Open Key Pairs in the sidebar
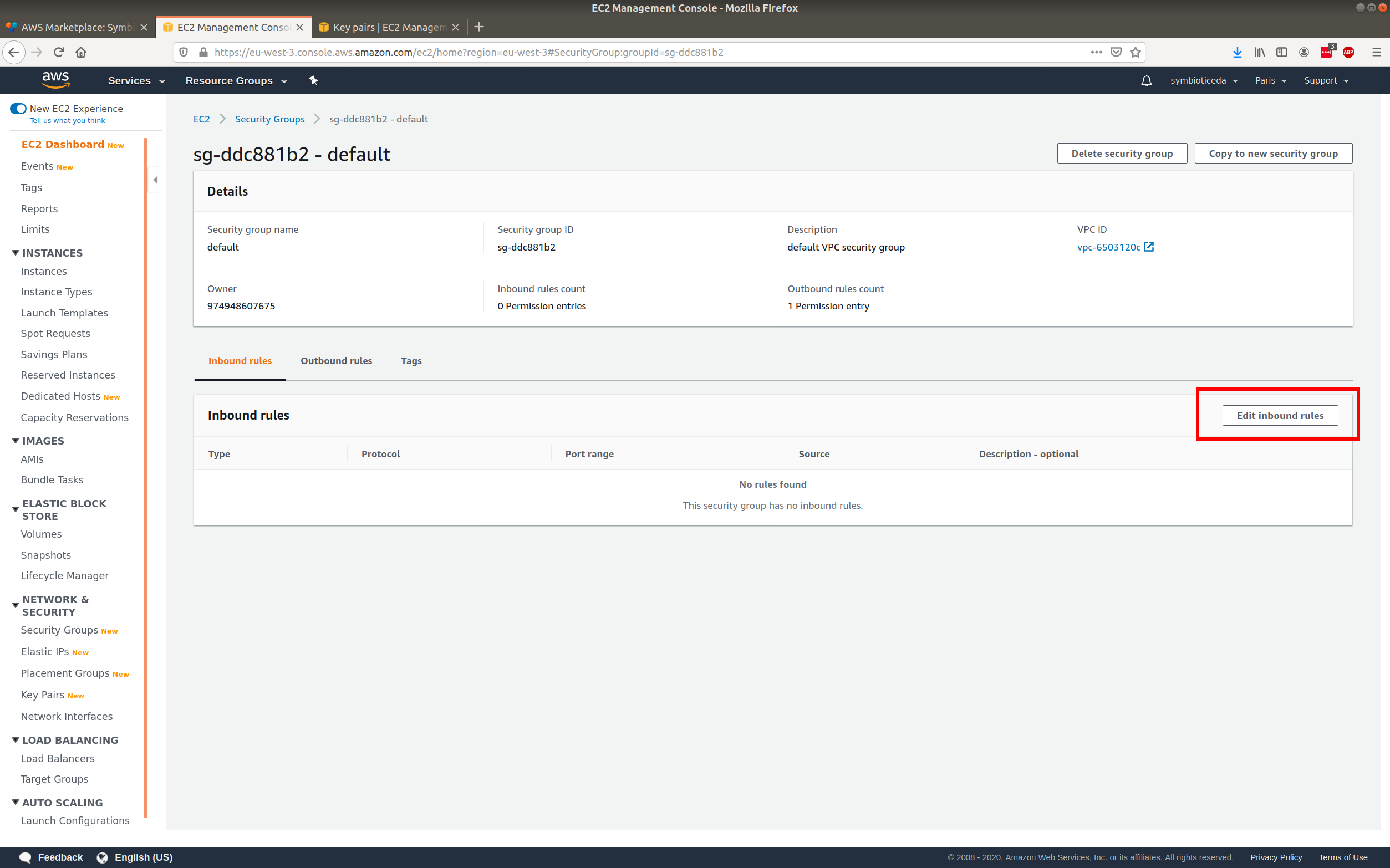This screenshot has width=1390, height=868. click(43, 695)
